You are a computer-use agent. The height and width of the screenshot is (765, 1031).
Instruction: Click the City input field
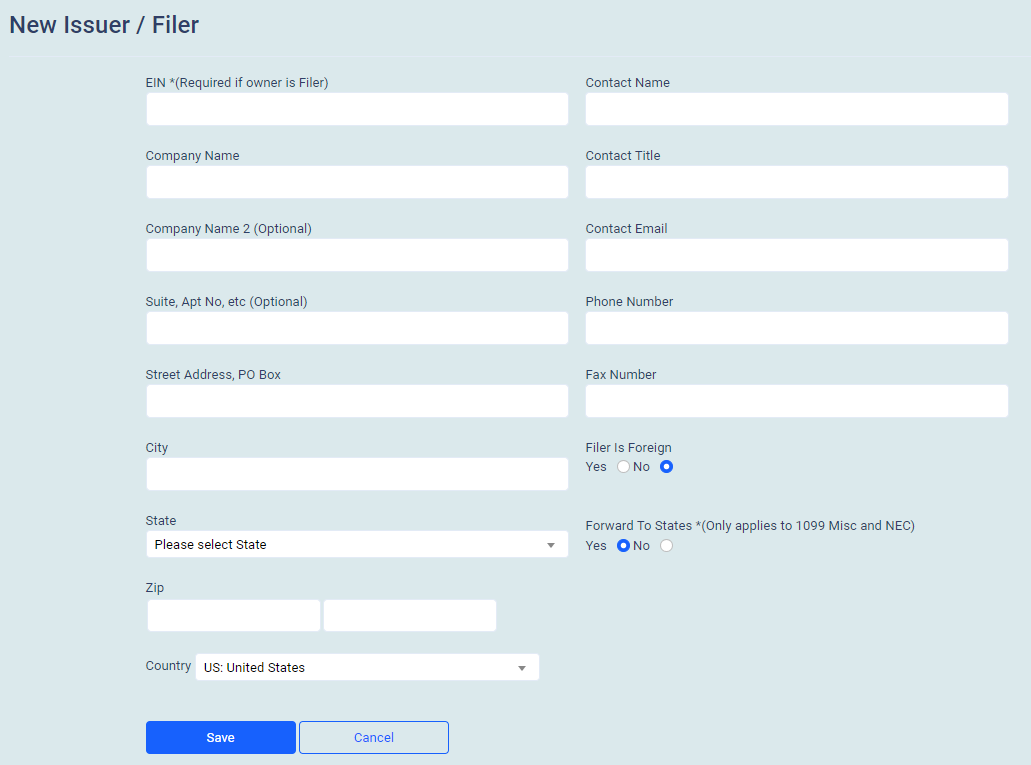tap(357, 474)
